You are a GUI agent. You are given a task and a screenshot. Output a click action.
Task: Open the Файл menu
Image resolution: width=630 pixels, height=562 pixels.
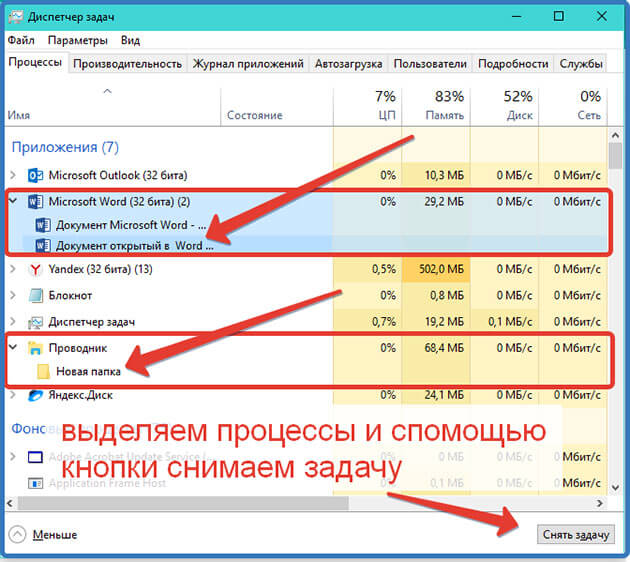click(x=21, y=40)
